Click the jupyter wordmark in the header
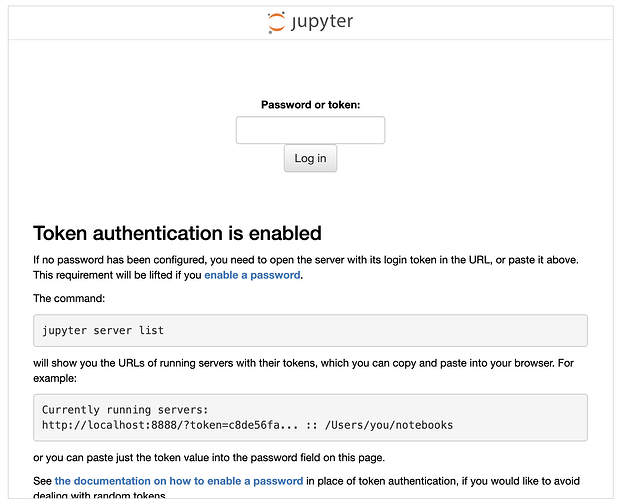The image size is (617, 499). point(322,22)
